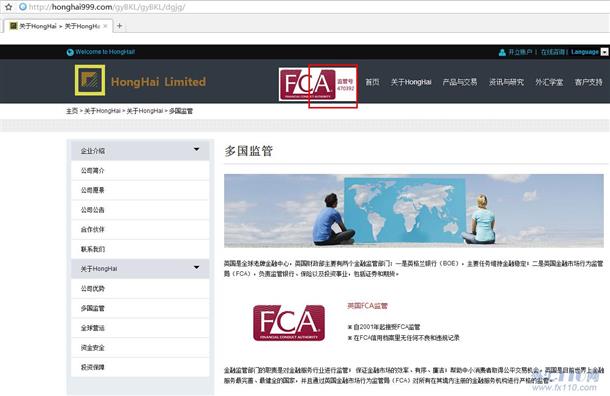Open the 在线咨询 link

click(553, 52)
